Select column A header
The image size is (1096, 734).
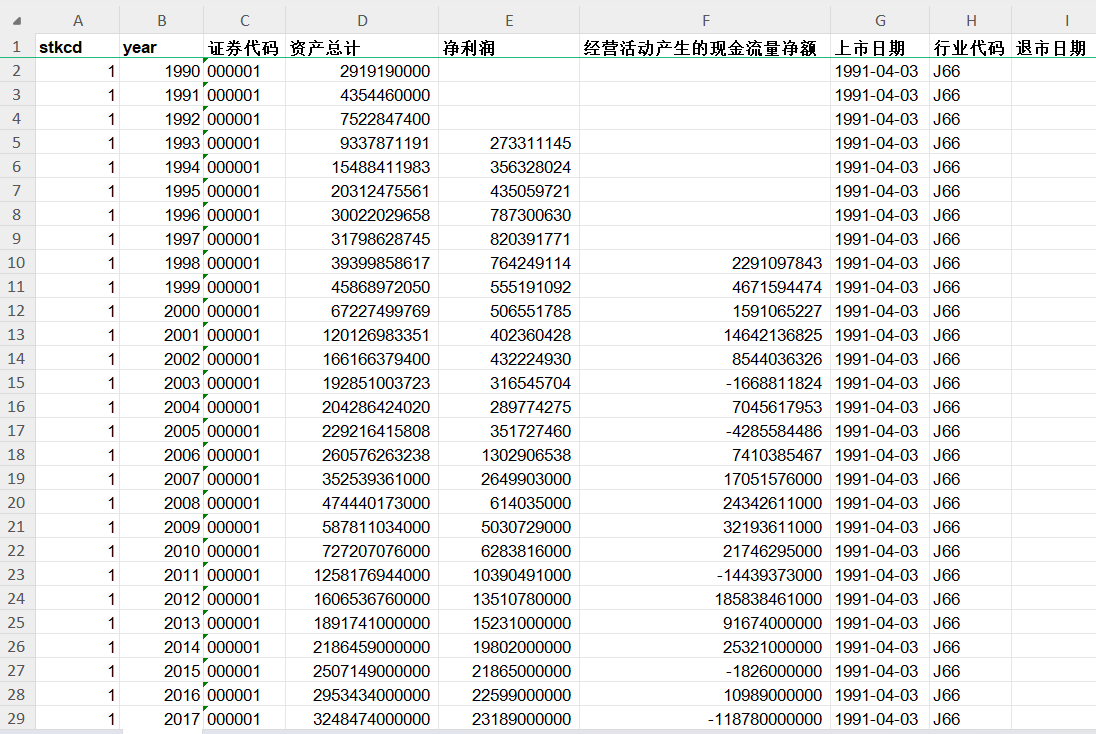(x=78, y=20)
